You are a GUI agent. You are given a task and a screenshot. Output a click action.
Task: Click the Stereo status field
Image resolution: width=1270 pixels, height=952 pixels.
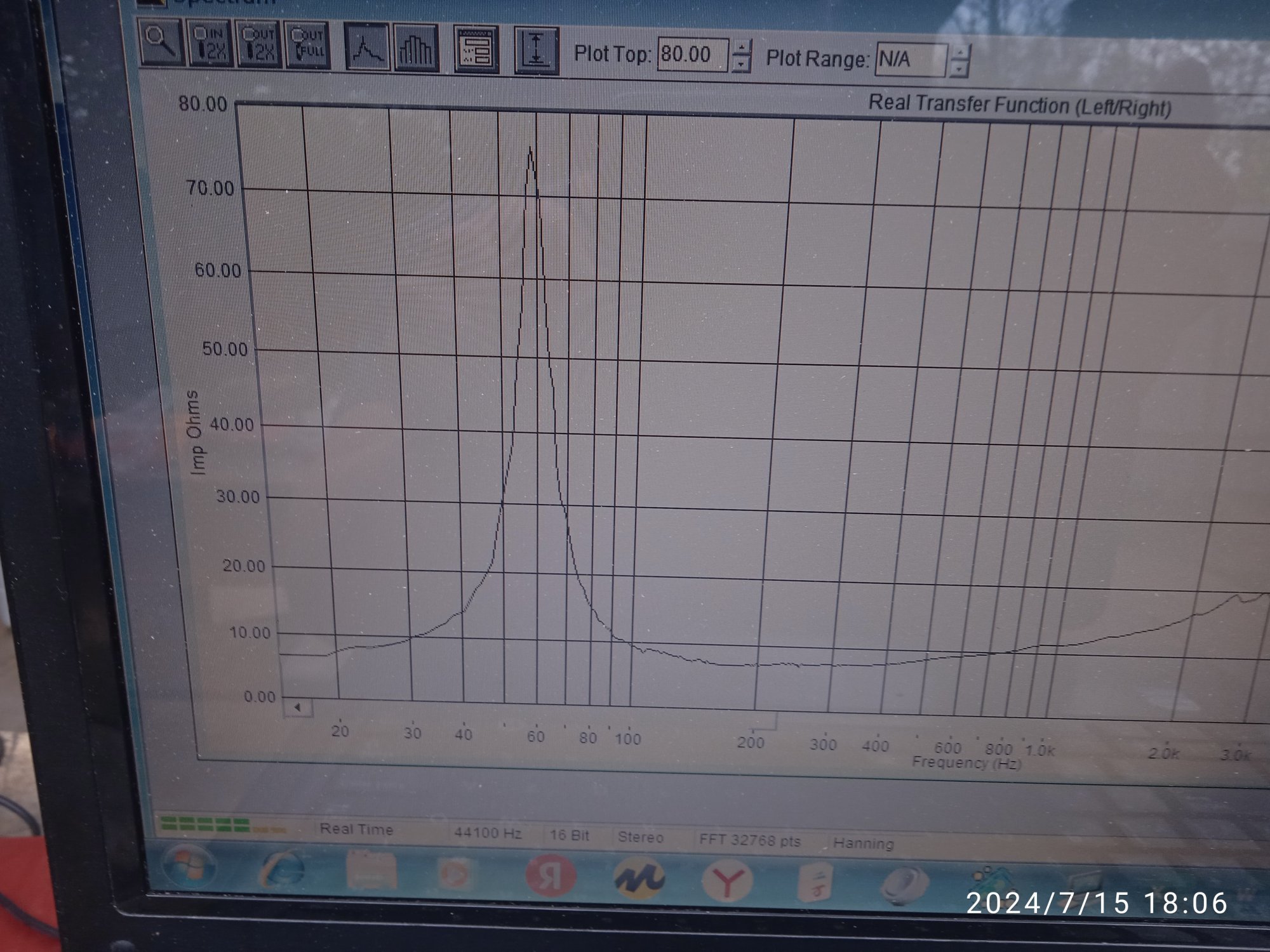[641, 838]
